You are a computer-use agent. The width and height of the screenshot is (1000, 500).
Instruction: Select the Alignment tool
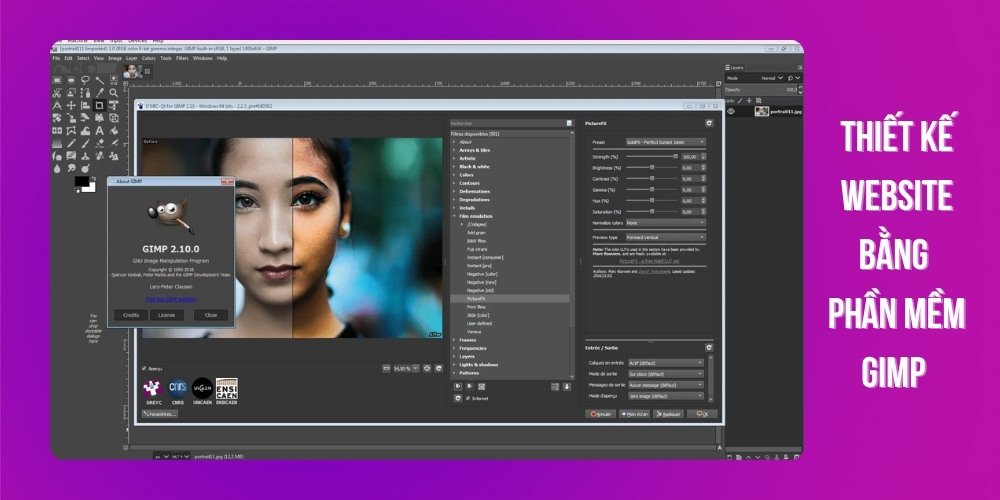85,105
